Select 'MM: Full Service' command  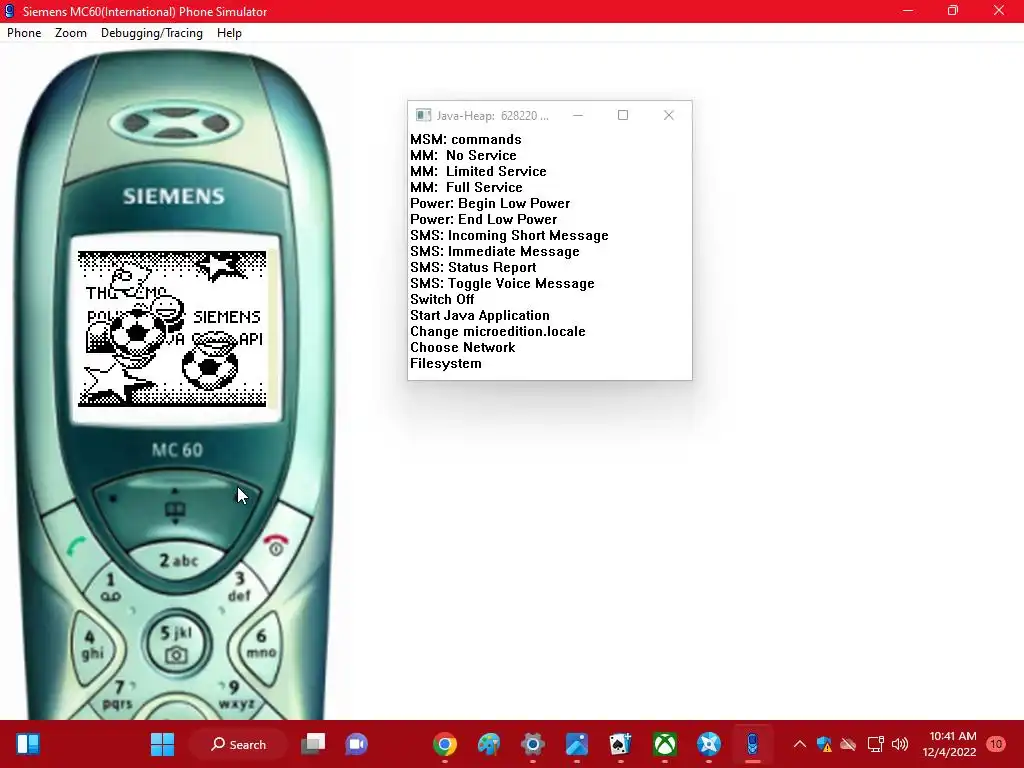point(466,187)
